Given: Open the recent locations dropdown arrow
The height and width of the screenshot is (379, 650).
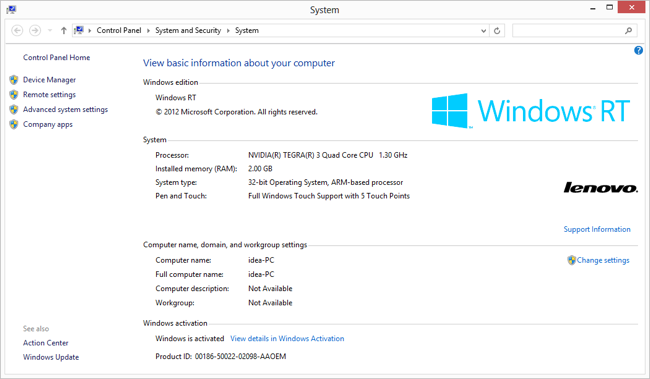Looking at the screenshot, I should 50,30.
